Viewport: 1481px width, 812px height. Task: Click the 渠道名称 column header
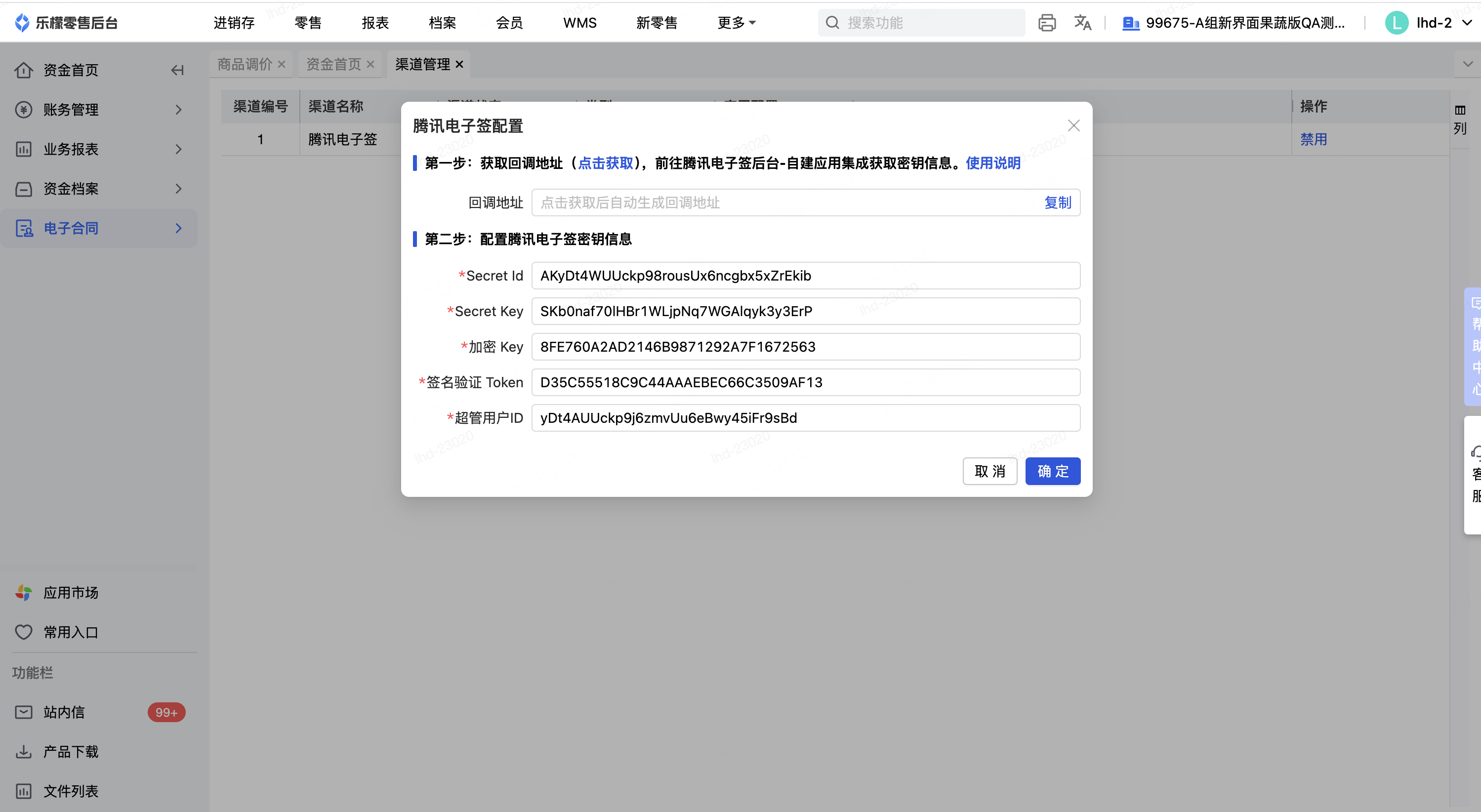[336, 106]
